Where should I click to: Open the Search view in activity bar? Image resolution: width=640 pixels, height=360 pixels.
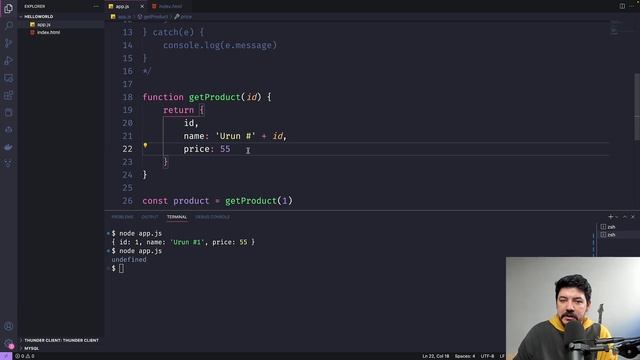click(8, 26)
